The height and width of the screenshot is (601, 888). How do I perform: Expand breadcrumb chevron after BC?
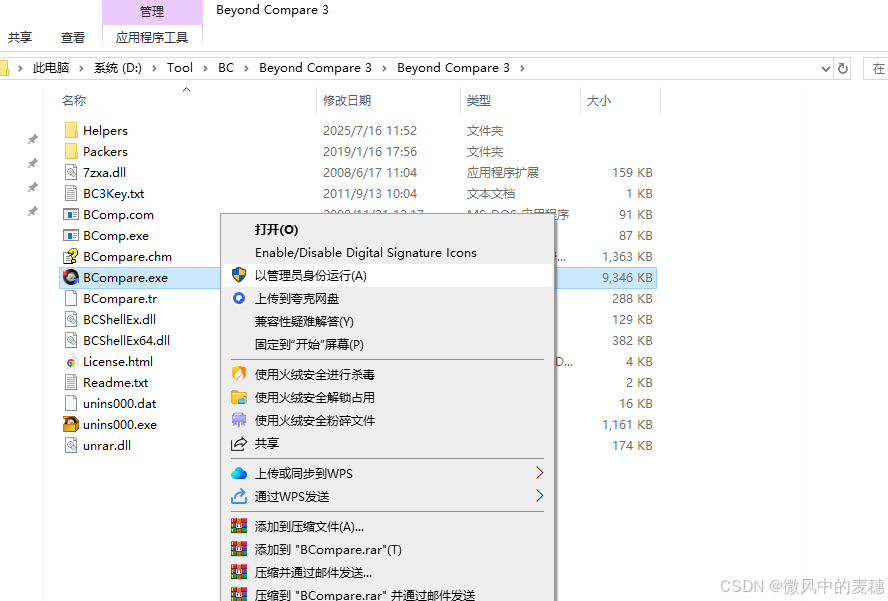pos(246,69)
